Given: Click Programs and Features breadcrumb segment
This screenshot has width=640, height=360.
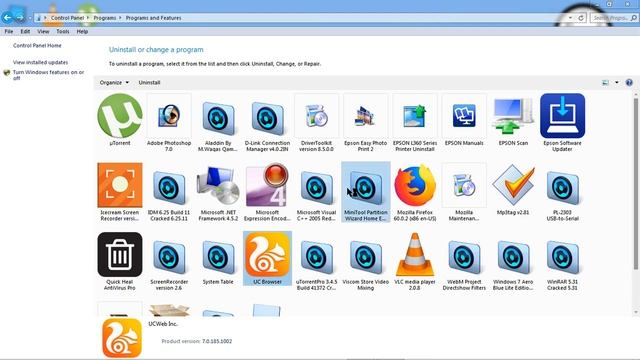Looking at the screenshot, I should pyautogui.click(x=153, y=18).
